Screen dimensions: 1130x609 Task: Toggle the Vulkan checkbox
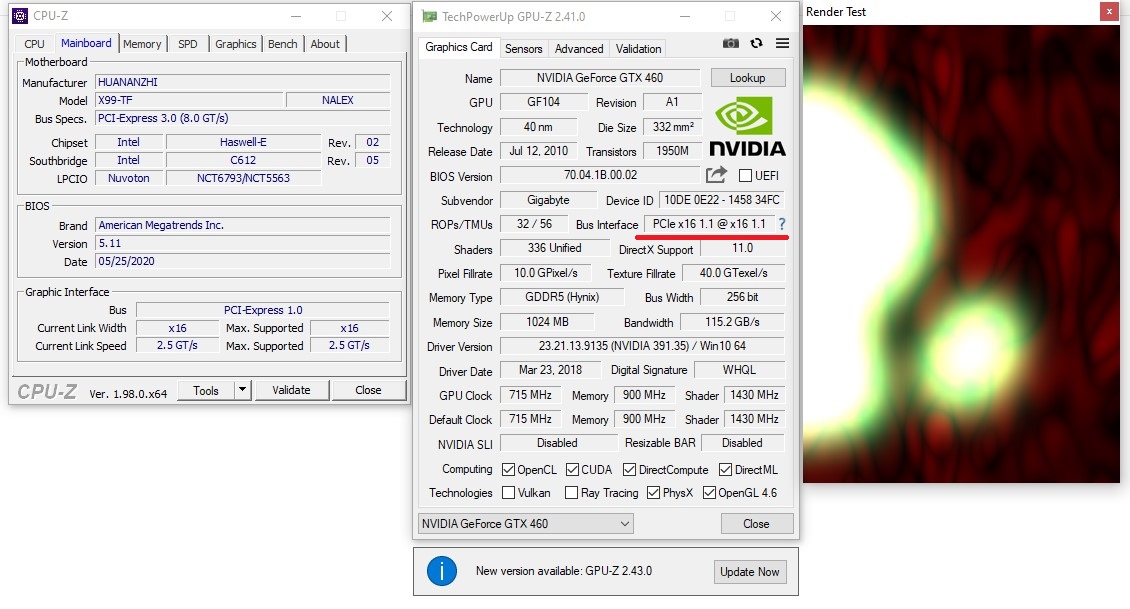(x=508, y=492)
